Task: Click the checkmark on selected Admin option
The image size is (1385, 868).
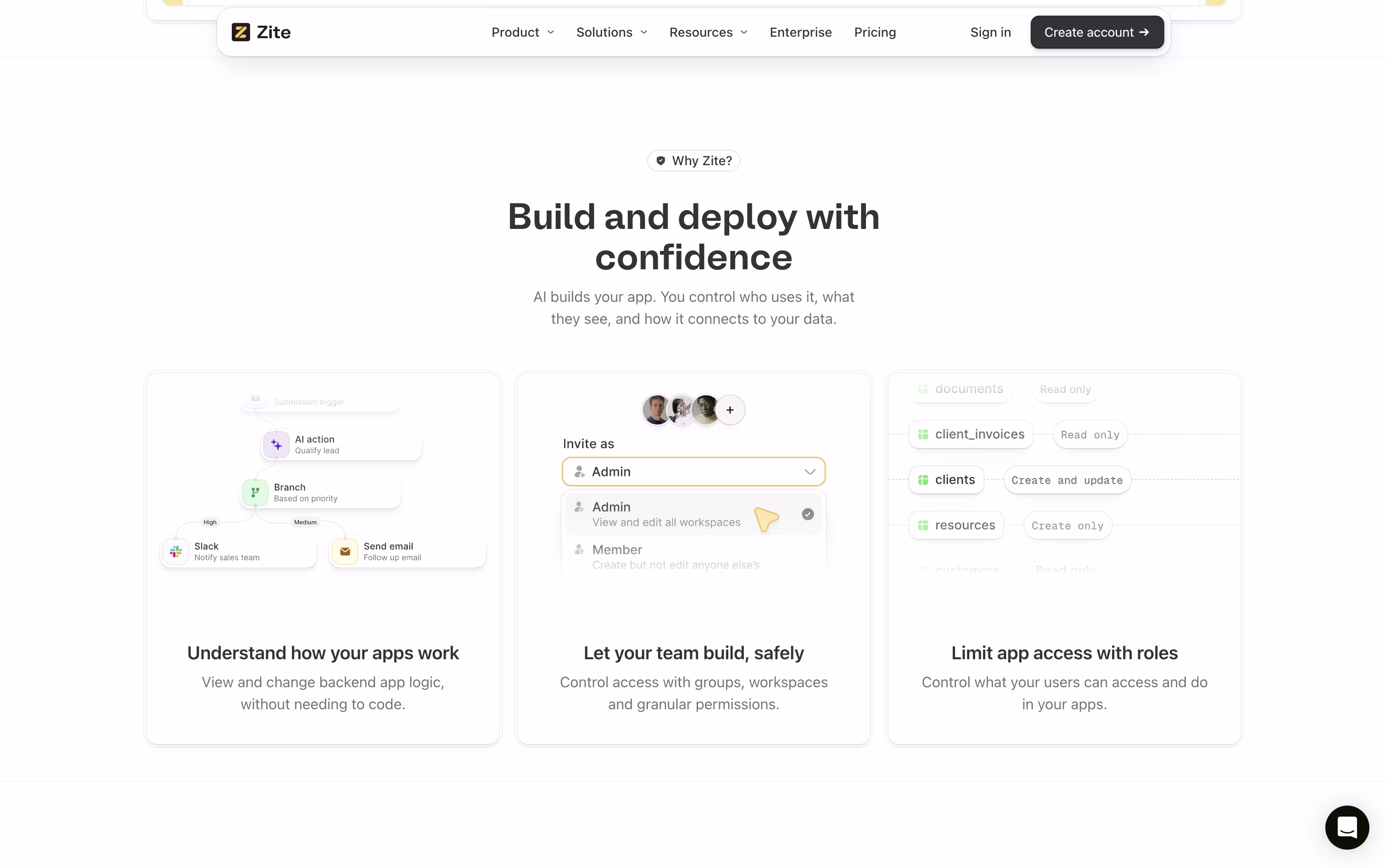Action: pos(807,514)
